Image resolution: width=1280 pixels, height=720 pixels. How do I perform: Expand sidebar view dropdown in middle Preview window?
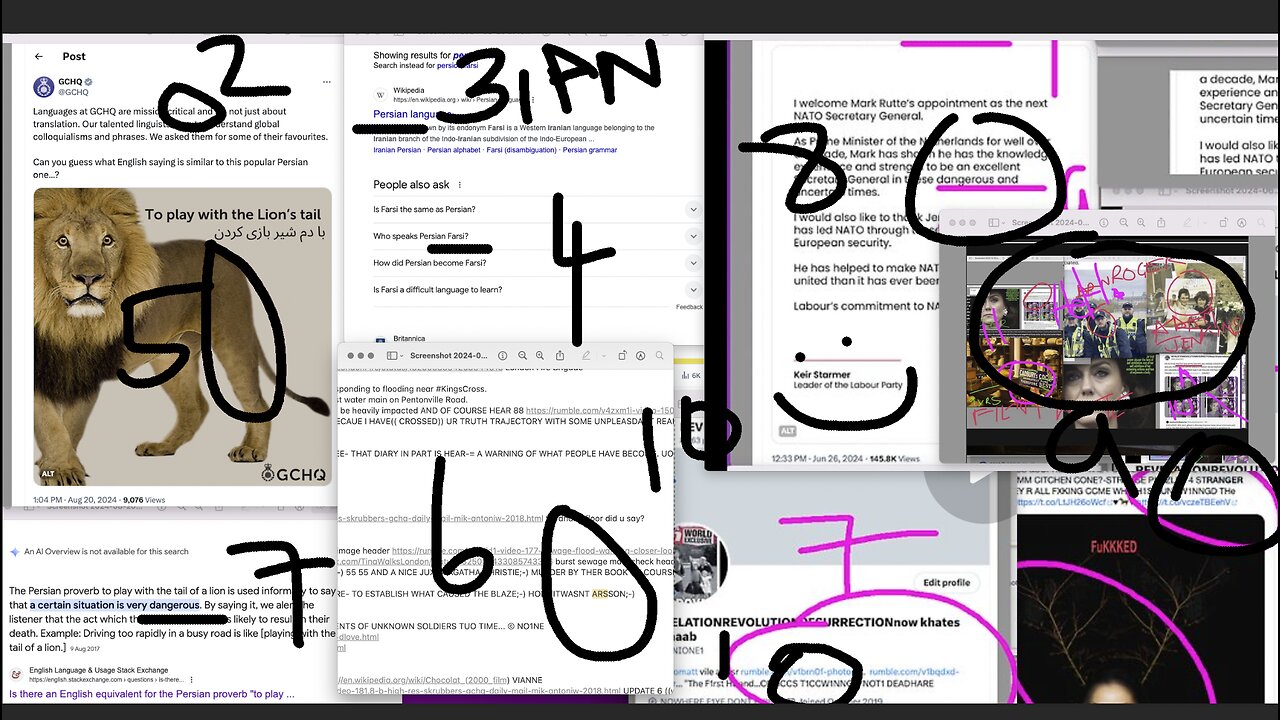402,356
